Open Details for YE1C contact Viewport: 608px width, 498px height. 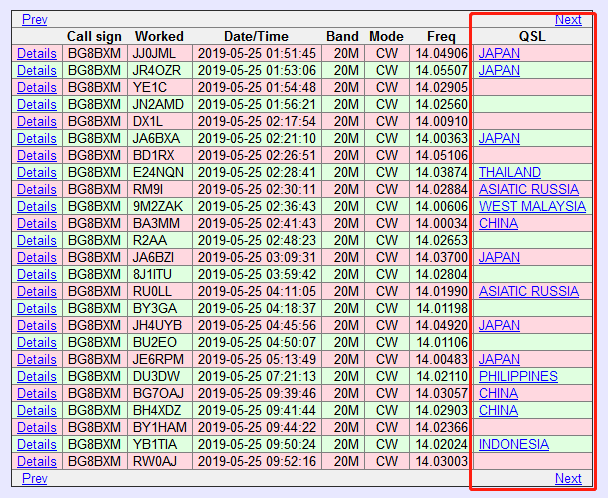(37, 88)
